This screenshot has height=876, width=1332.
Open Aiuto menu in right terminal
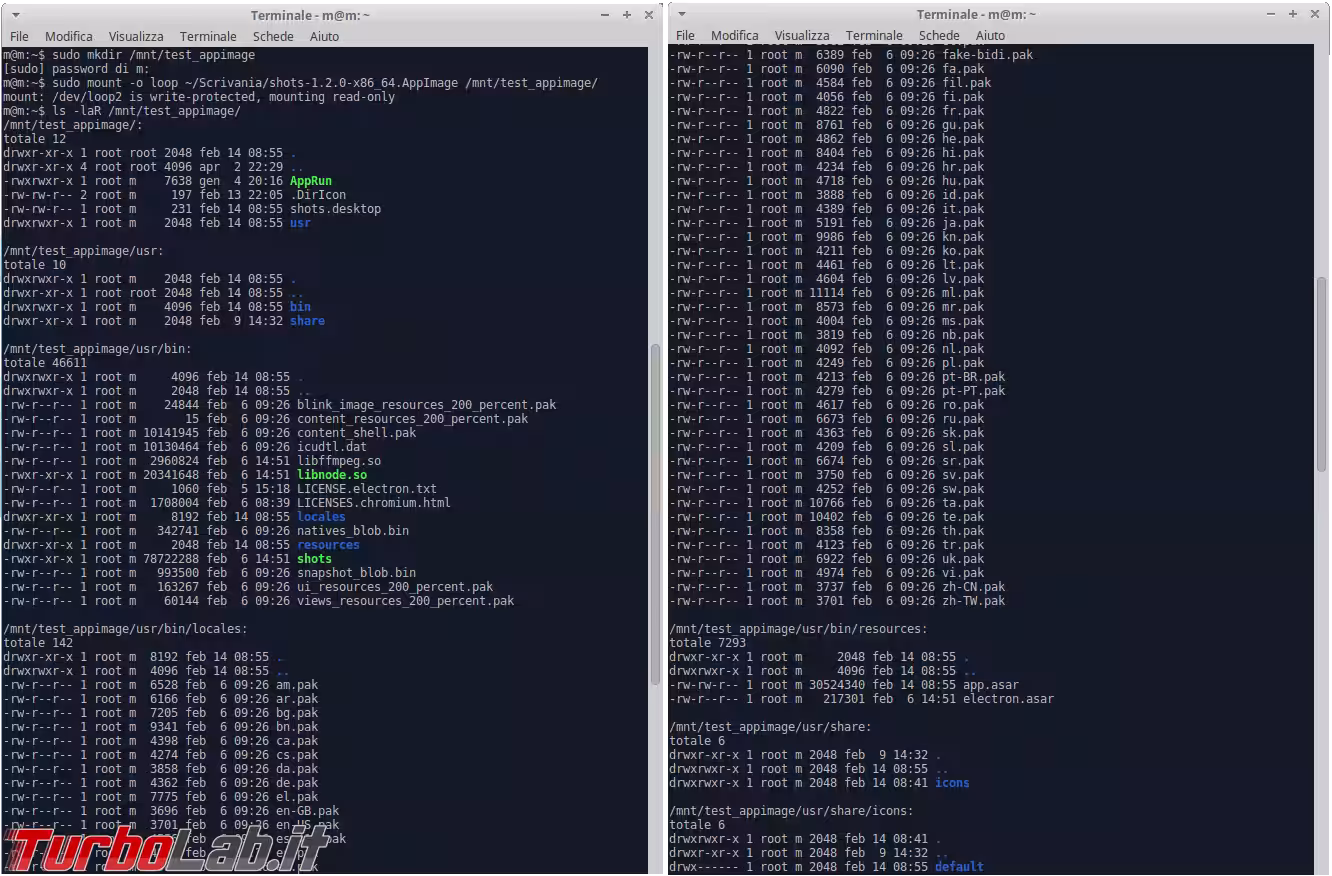click(x=990, y=35)
